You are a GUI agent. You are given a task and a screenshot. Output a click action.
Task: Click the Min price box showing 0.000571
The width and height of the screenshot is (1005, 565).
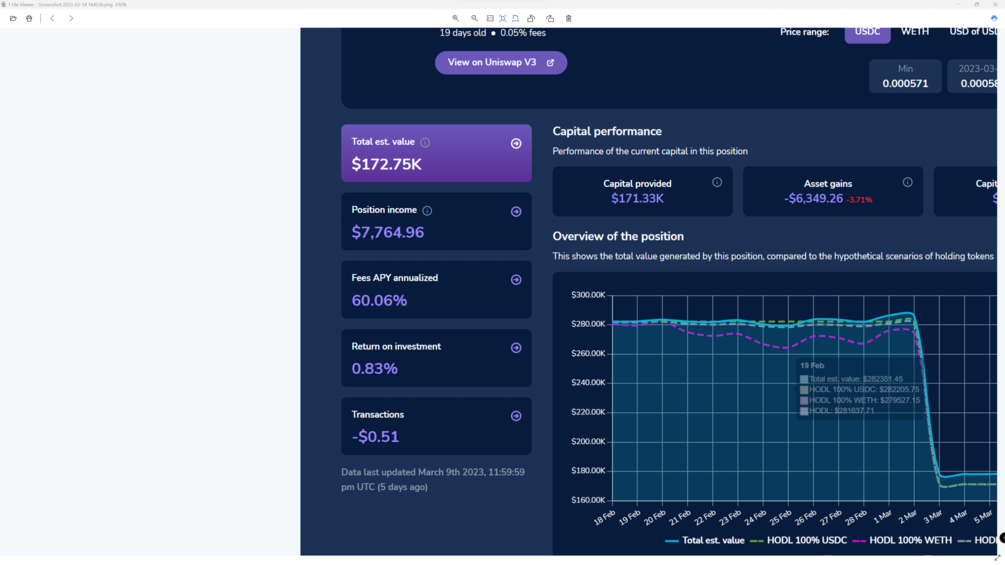[x=905, y=77]
